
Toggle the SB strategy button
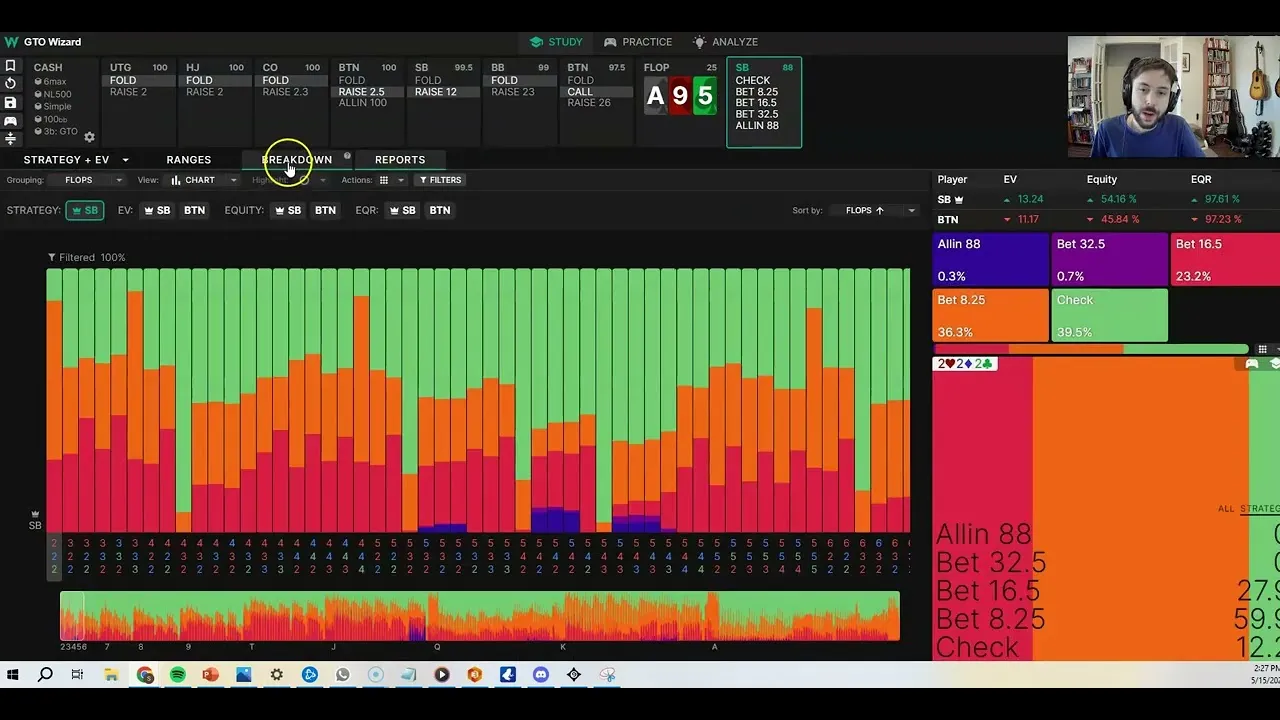point(85,210)
